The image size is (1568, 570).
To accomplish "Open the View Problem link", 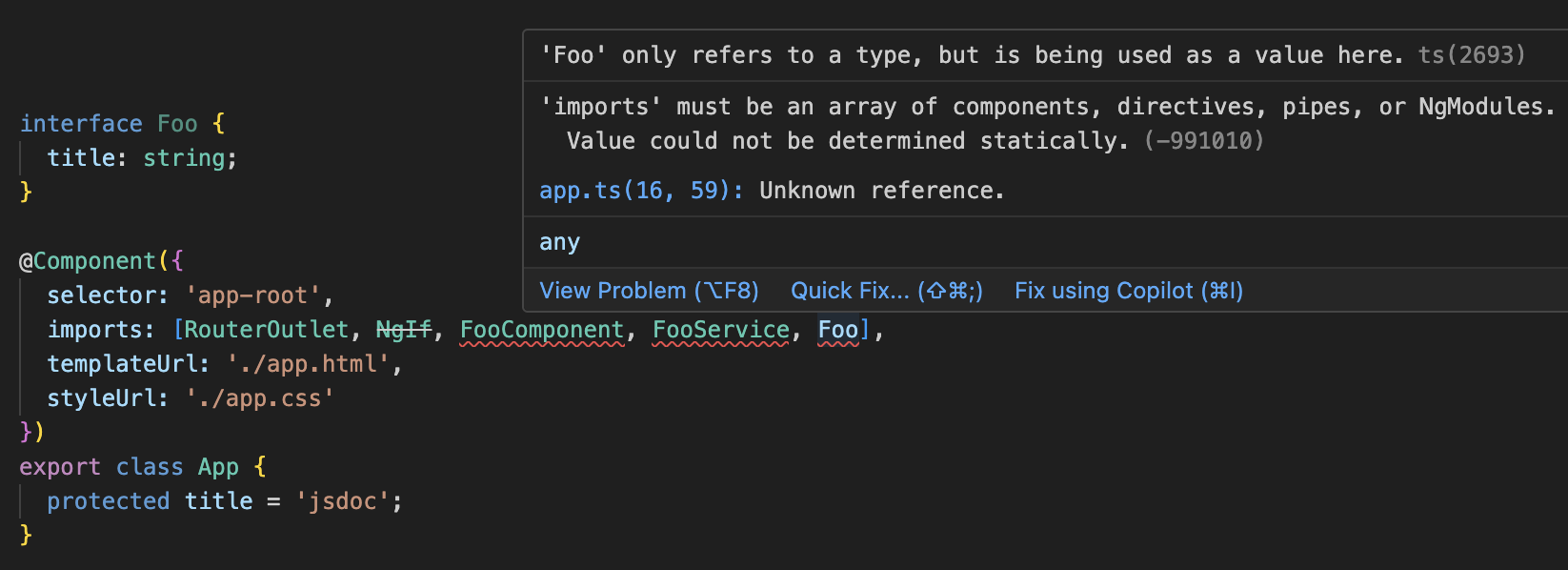I will click(649, 291).
